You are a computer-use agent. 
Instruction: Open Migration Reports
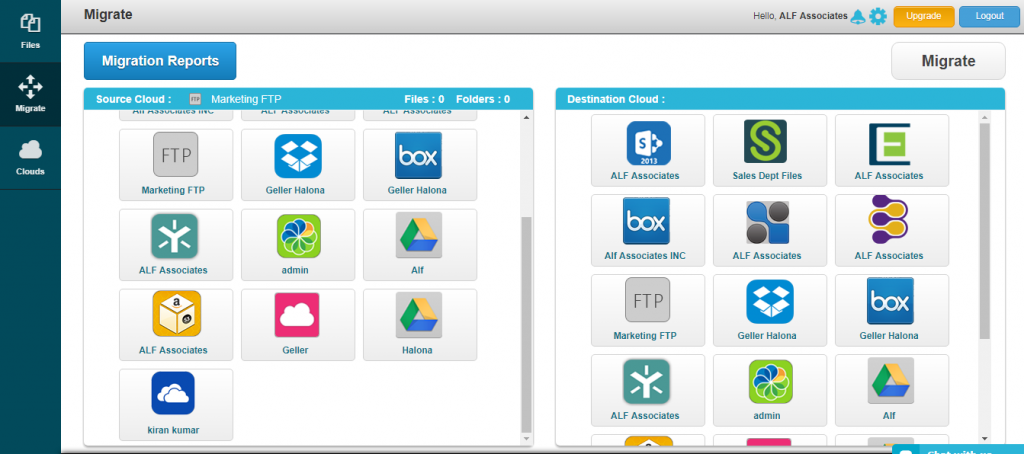[x=160, y=61]
